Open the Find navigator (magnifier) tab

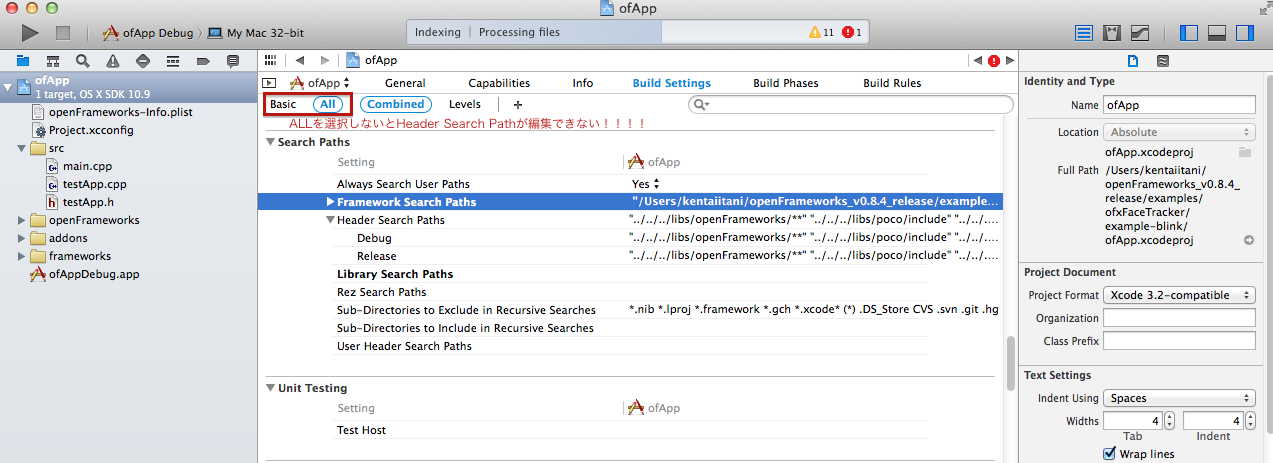click(x=82, y=61)
